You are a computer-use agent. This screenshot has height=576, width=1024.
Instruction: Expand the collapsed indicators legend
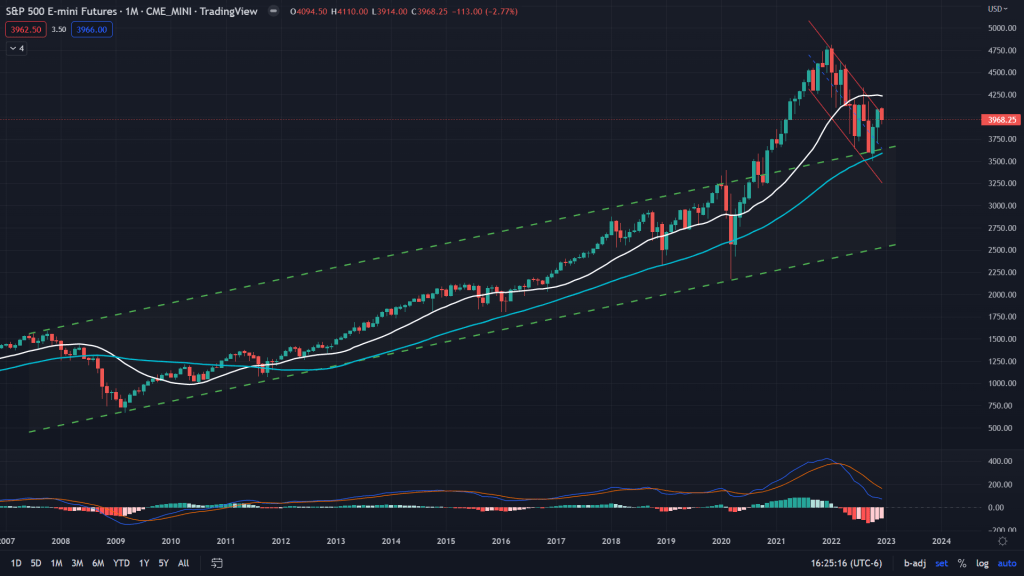[17, 47]
